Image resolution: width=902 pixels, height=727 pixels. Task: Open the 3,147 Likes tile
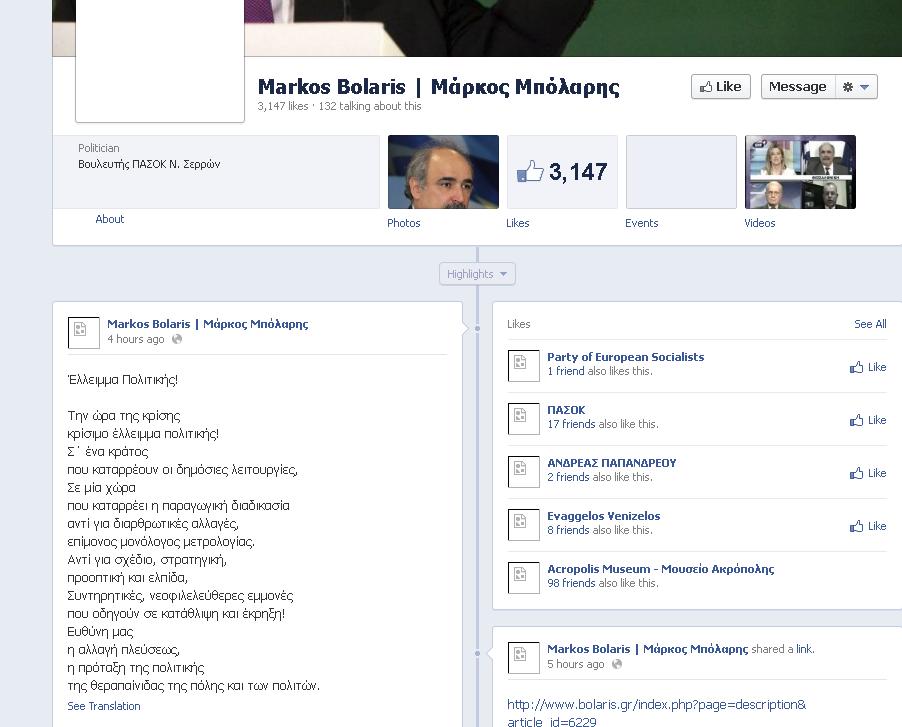tap(562, 172)
